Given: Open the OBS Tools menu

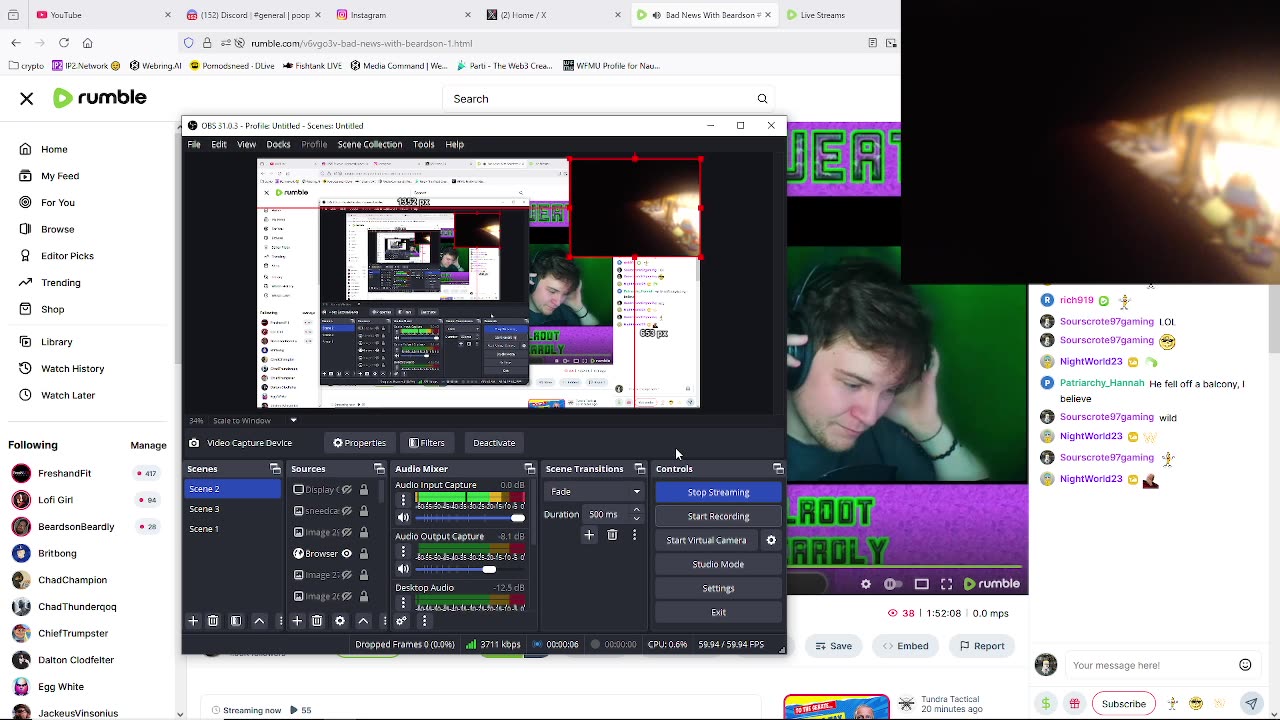Looking at the screenshot, I should click(x=423, y=144).
